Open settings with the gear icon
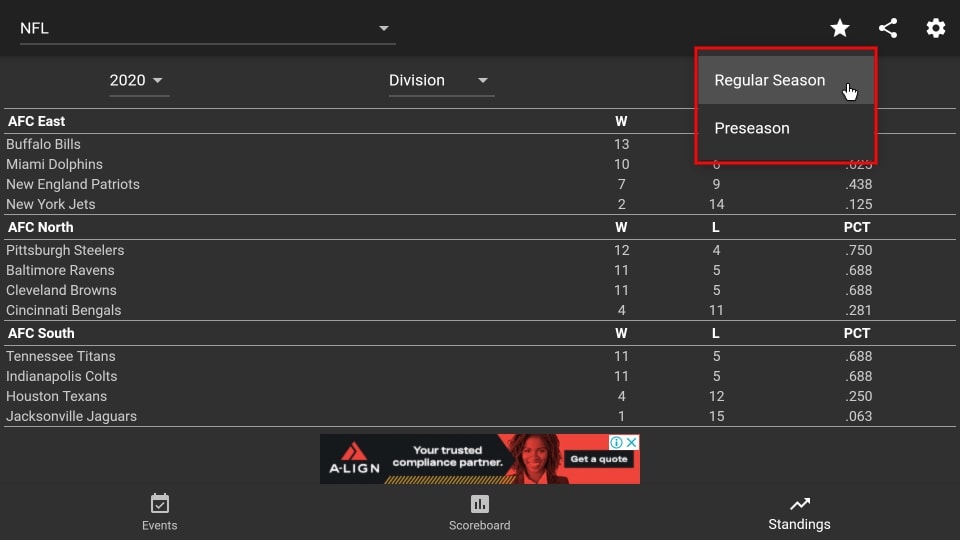960x540 pixels. tap(936, 28)
